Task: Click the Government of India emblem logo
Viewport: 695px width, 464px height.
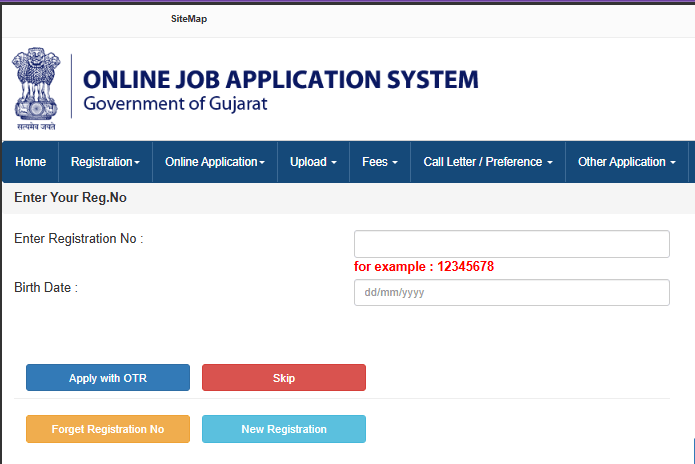Action: [36, 89]
